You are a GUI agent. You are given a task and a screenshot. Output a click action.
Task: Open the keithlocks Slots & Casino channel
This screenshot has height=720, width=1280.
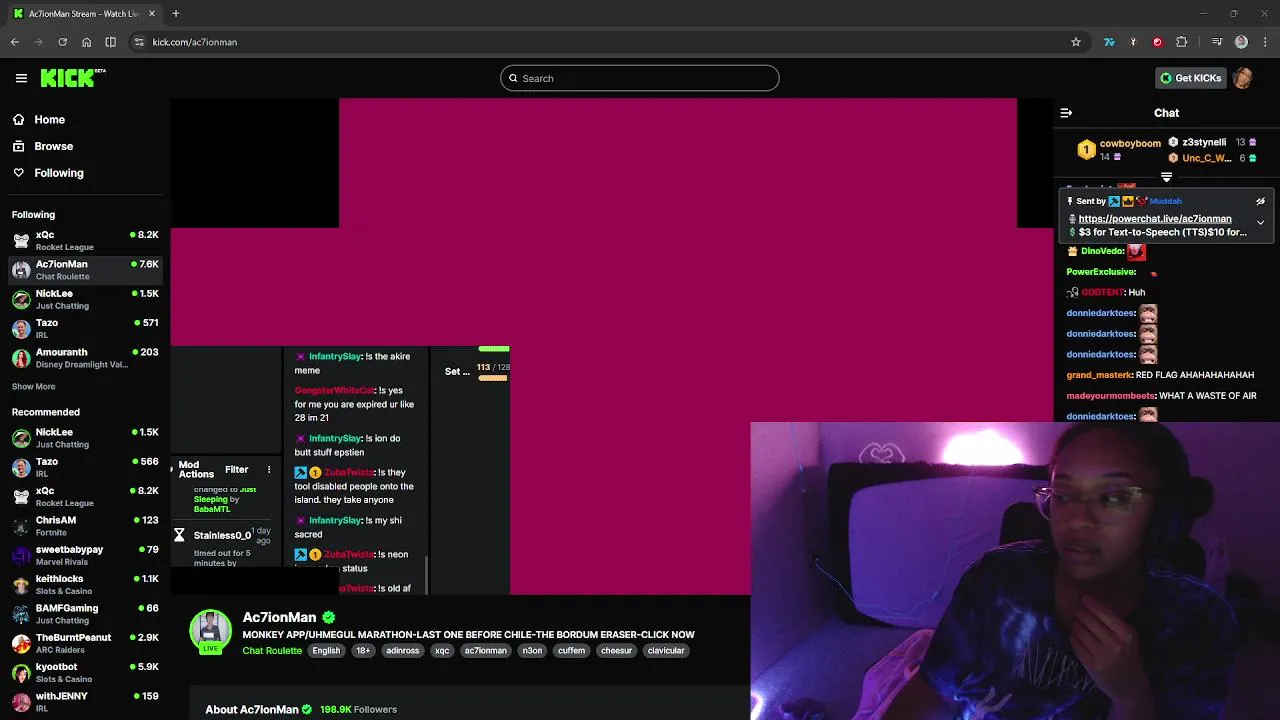[85, 584]
